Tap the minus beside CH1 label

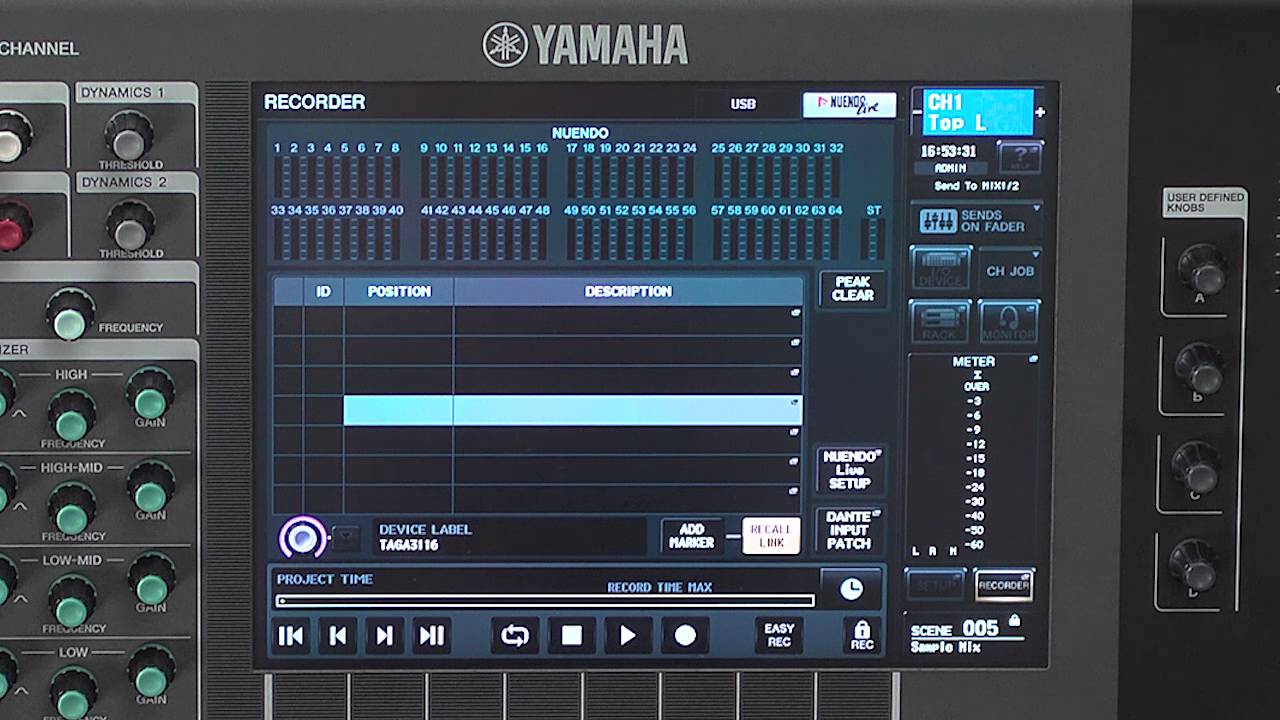pos(917,113)
